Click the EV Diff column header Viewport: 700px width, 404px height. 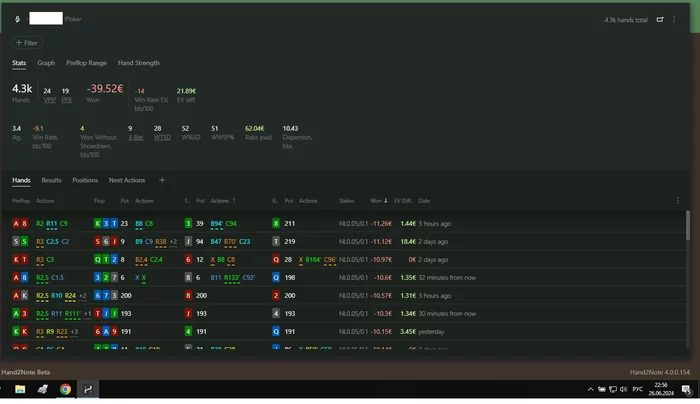coord(403,201)
